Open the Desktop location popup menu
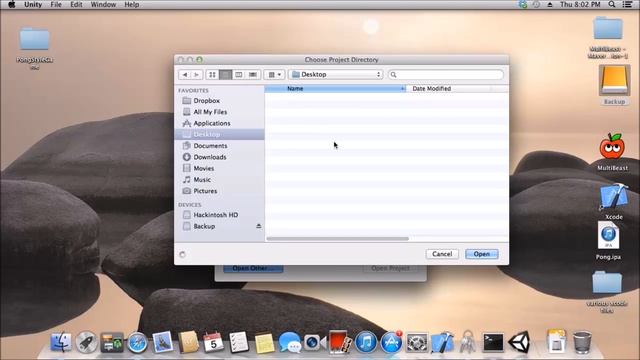 point(336,75)
